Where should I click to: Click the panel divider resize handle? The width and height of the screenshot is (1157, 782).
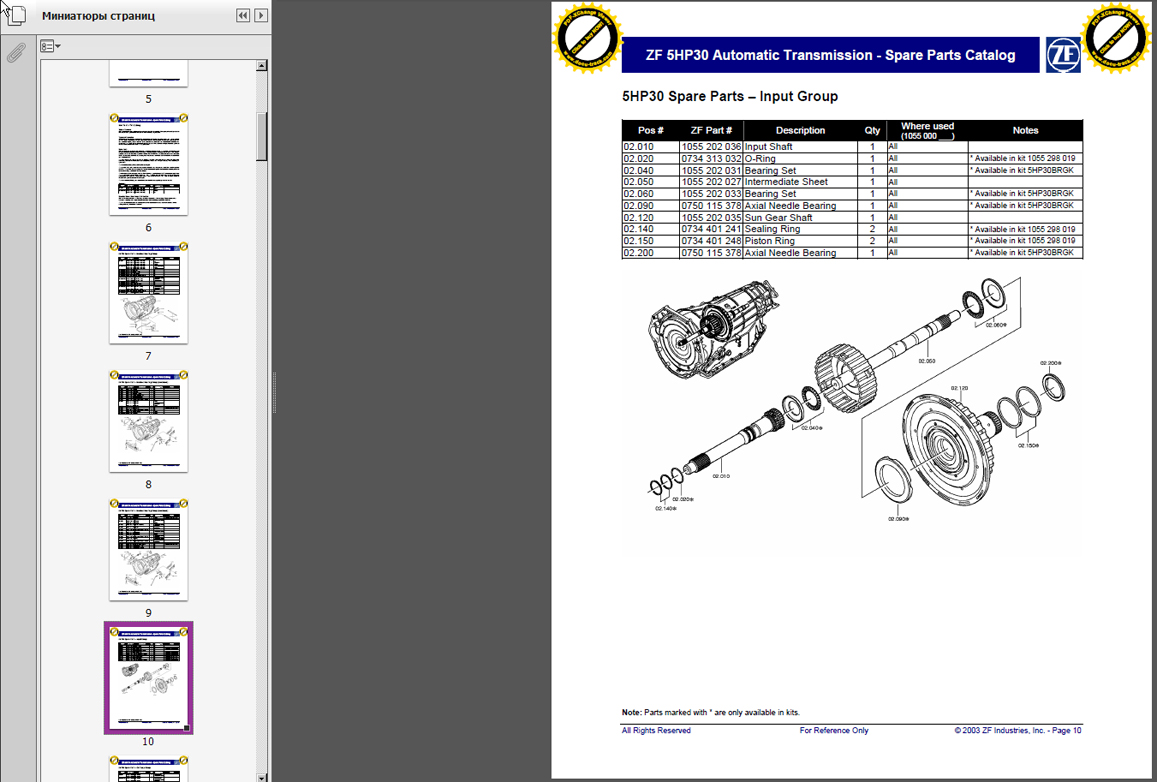point(273,390)
